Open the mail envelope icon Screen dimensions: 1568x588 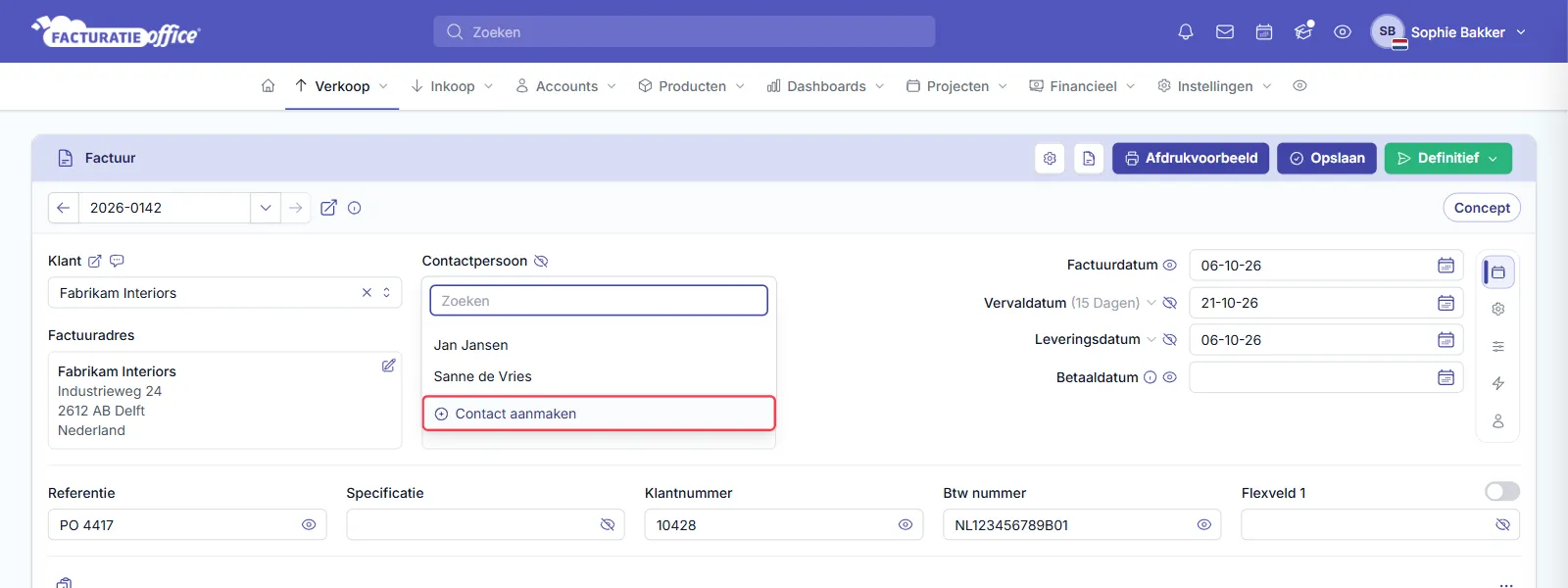1225,32
